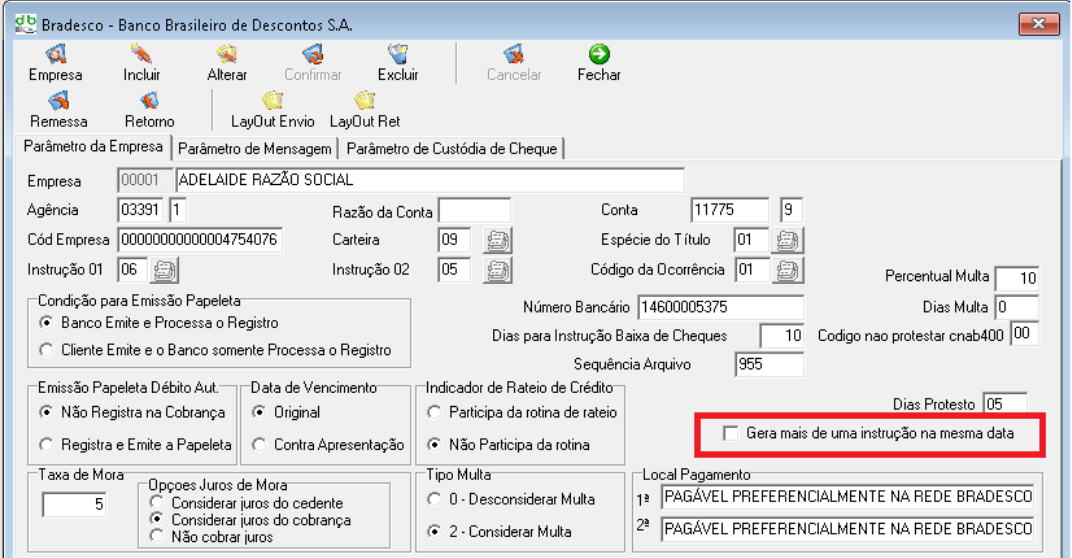Screen dimensions: 1072x558
Task: Click the Incluir toolbar icon
Action: coord(141,54)
